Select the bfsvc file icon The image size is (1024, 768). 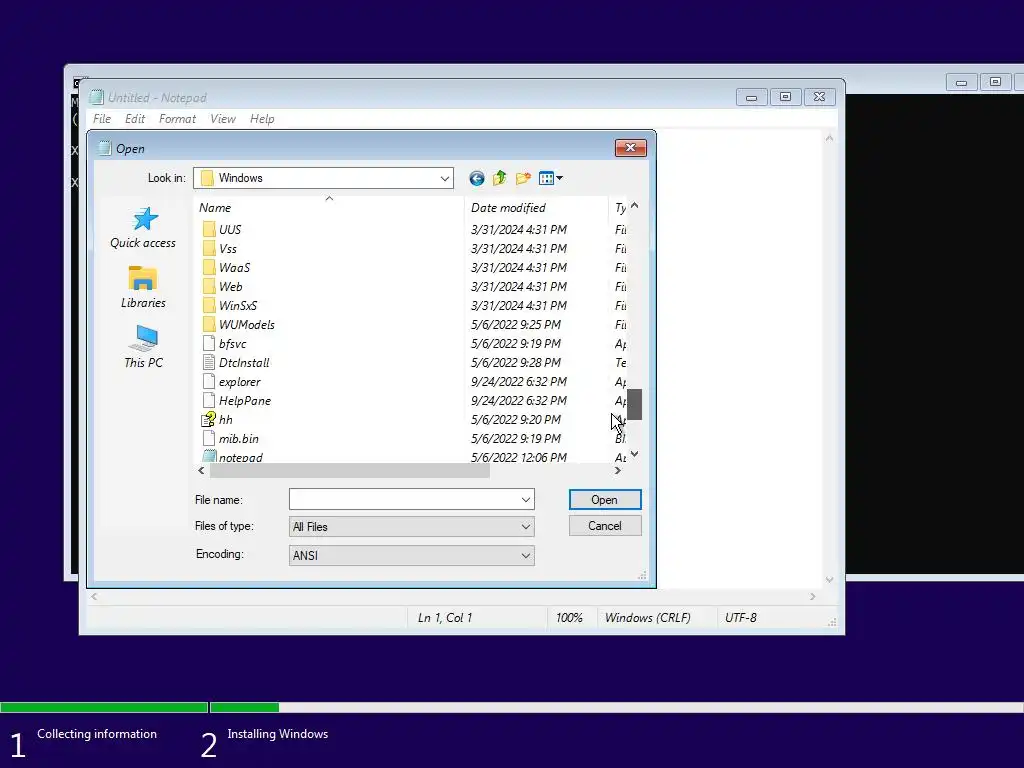pos(209,344)
